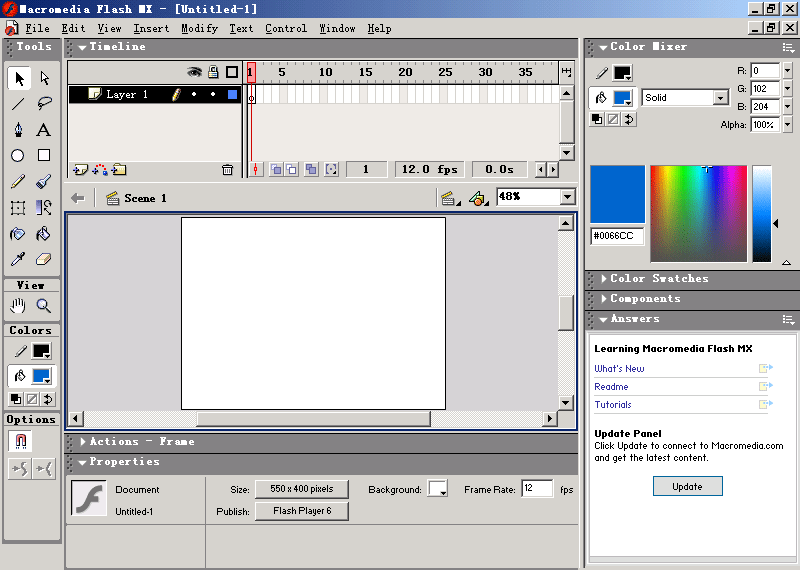Select the Paint Bucket tool
Image resolution: width=800 pixels, height=570 pixels.
pos(44,234)
